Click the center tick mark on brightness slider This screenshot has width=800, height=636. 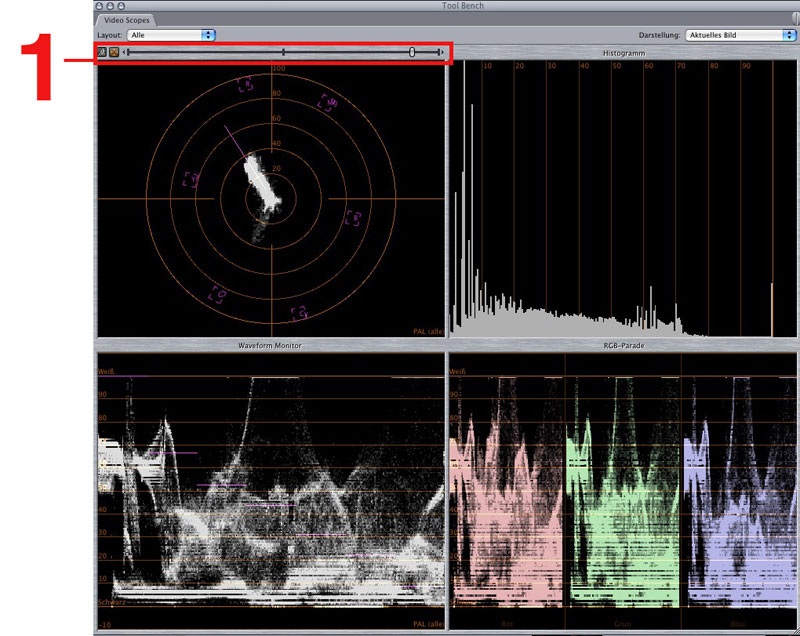point(283,52)
